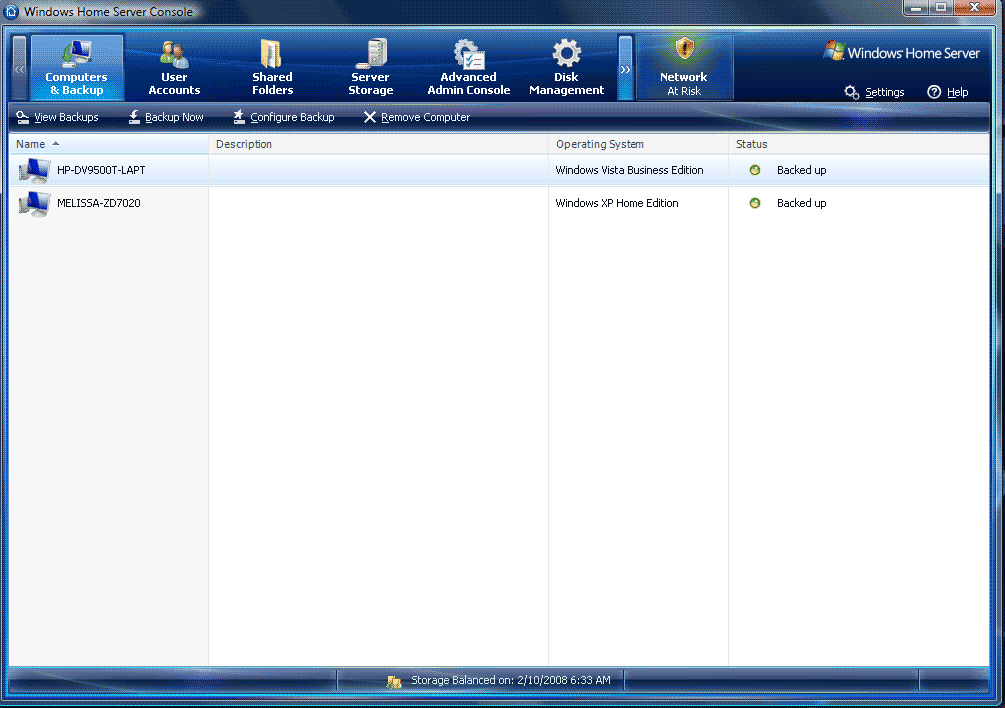Viewport: 1005px width, 708px height.
Task: Choose Remove Computer in the toolbar
Action: [x=426, y=117]
